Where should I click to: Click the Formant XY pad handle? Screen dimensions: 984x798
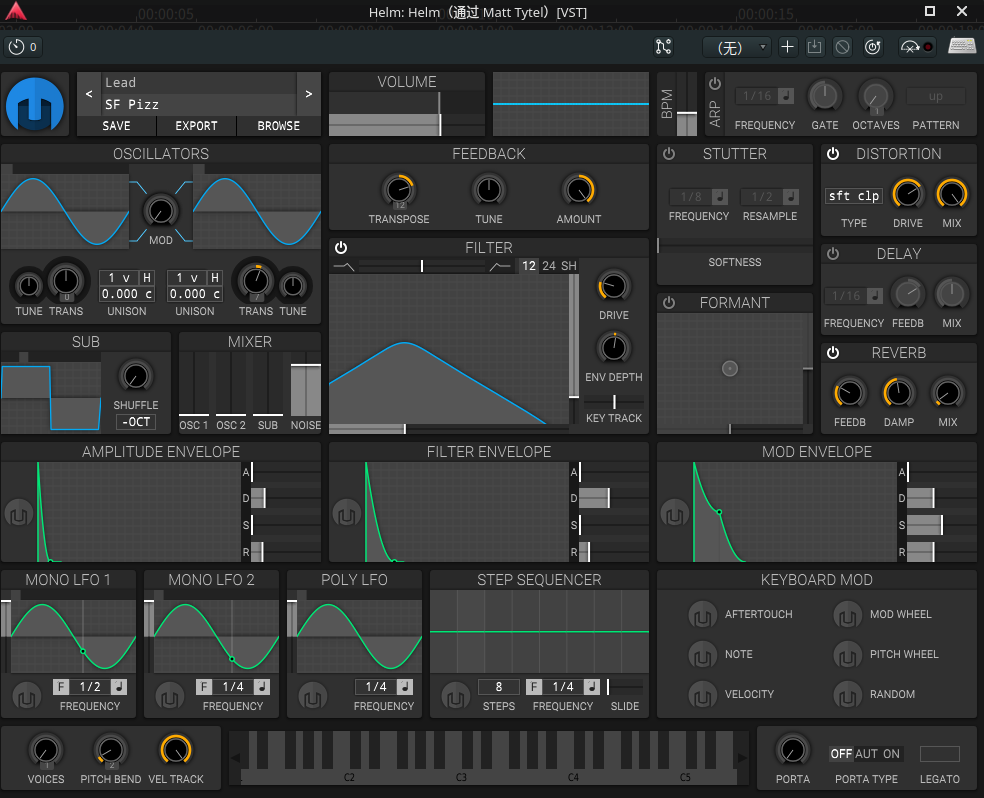coord(730,369)
